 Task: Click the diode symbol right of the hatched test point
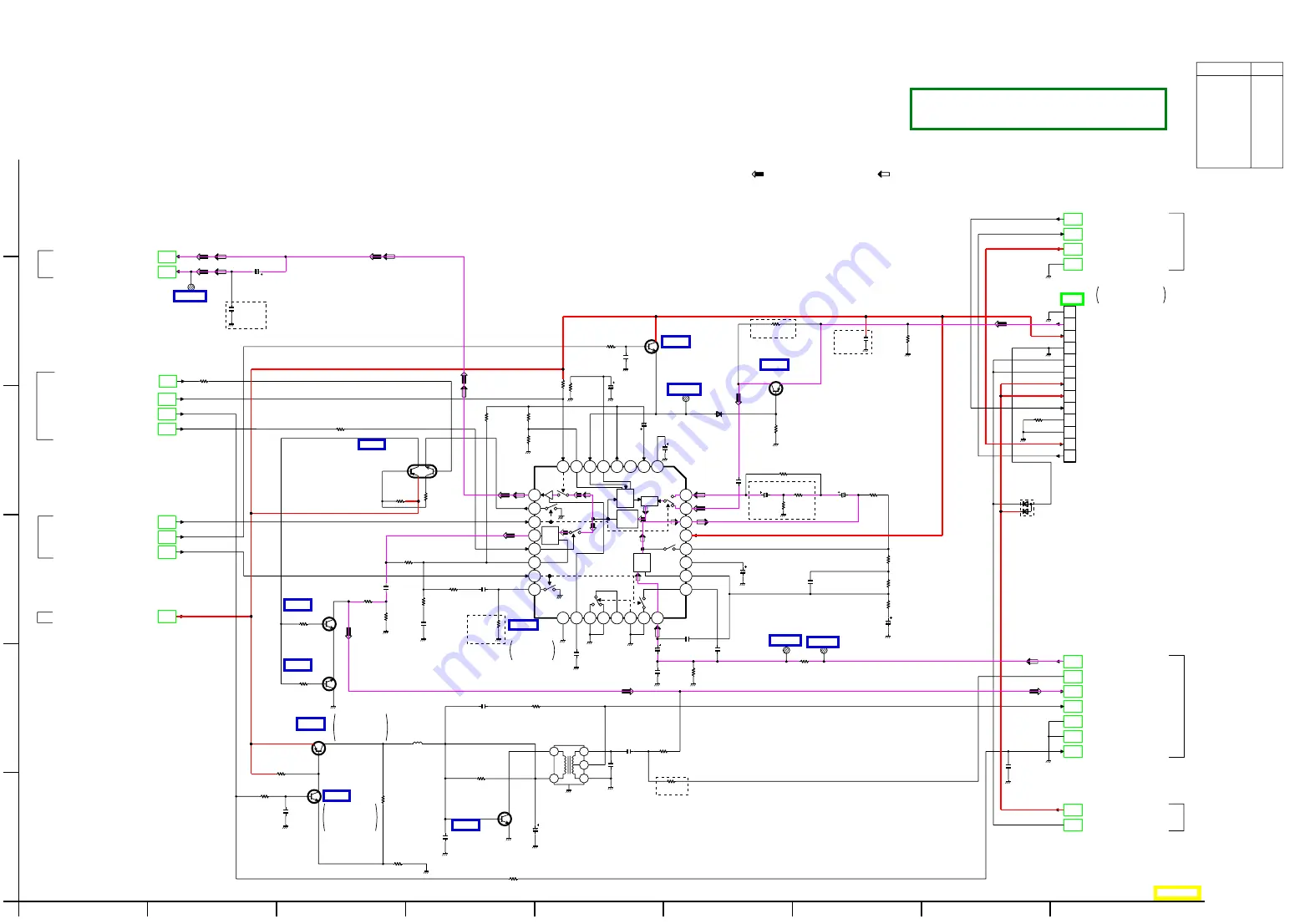(718, 414)
